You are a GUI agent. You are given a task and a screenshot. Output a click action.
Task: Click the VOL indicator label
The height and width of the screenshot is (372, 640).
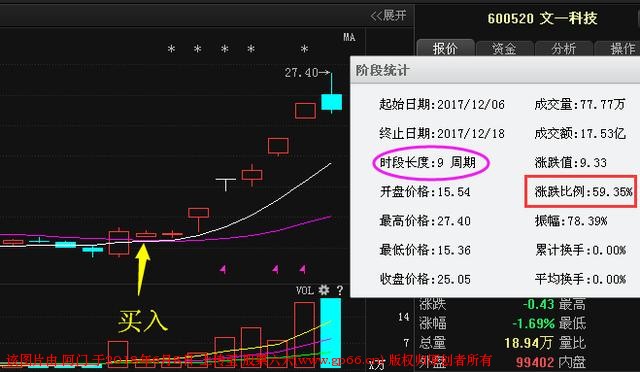point(305,290)
